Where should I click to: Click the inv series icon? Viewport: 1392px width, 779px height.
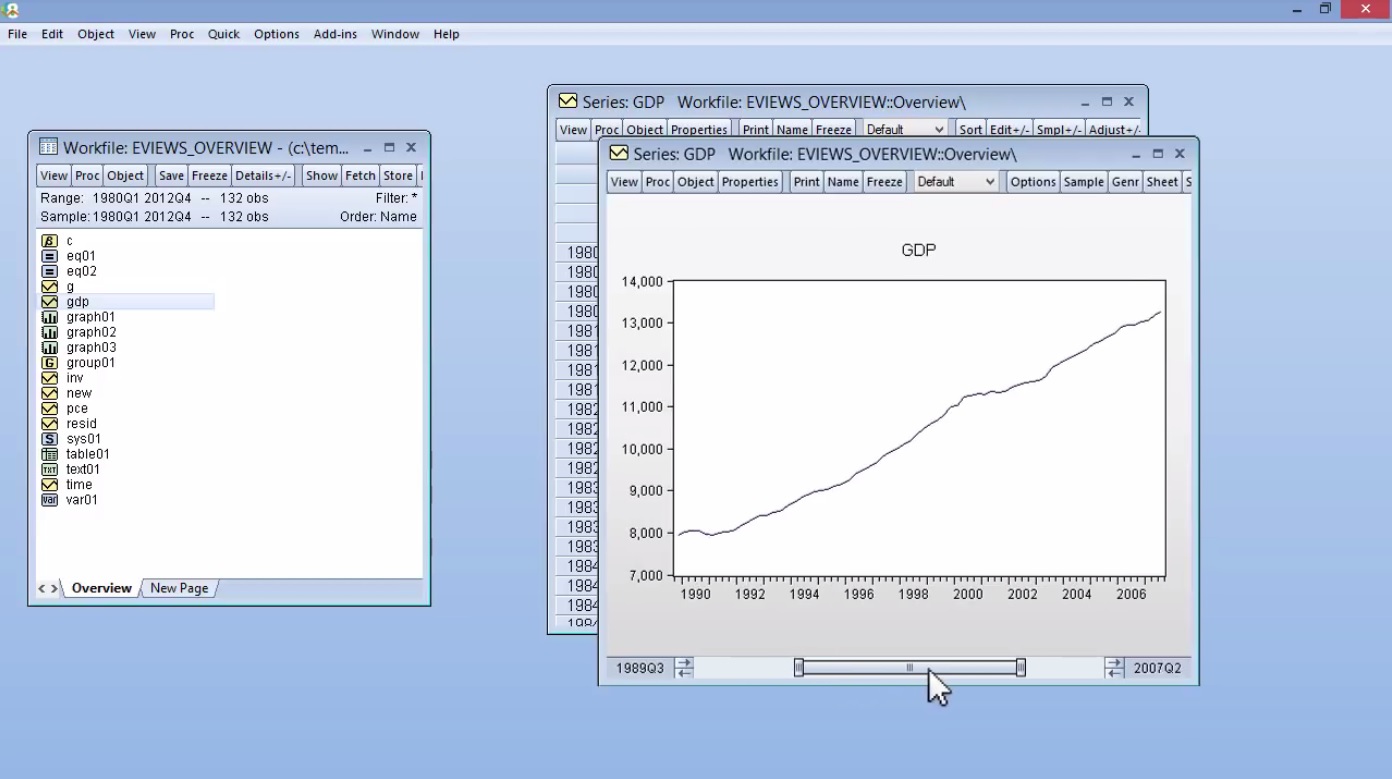tap(49, 378)
